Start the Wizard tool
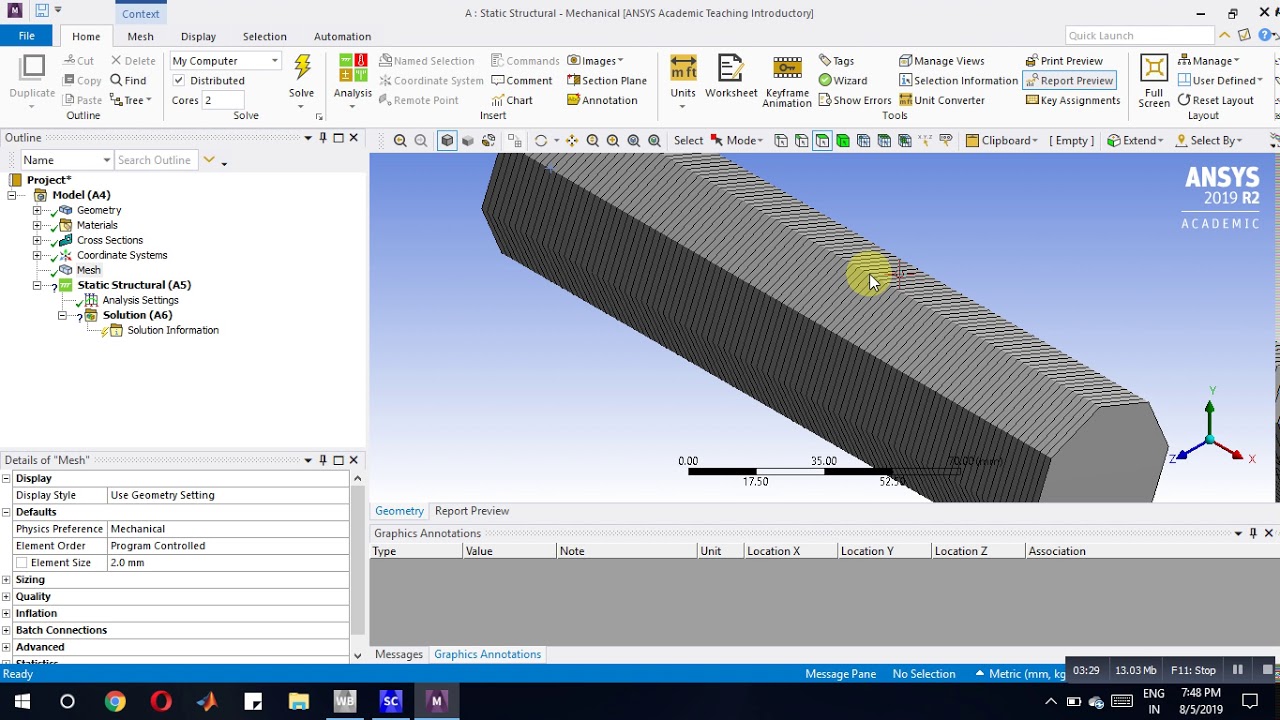 click(x=842, y=80)
